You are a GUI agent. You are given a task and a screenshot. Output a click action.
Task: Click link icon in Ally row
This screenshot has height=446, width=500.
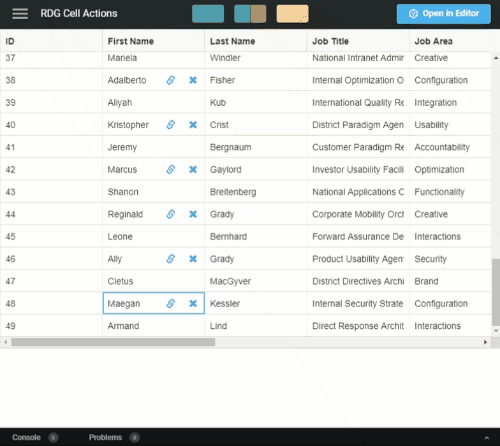tap(171, 259)
